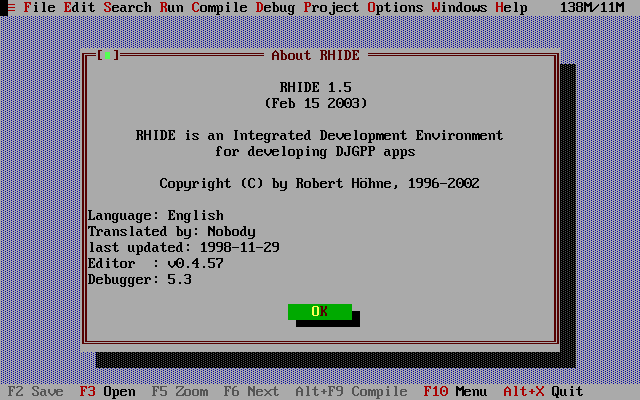Click the green OK button
Screen dimensions: 640x400
320,311
